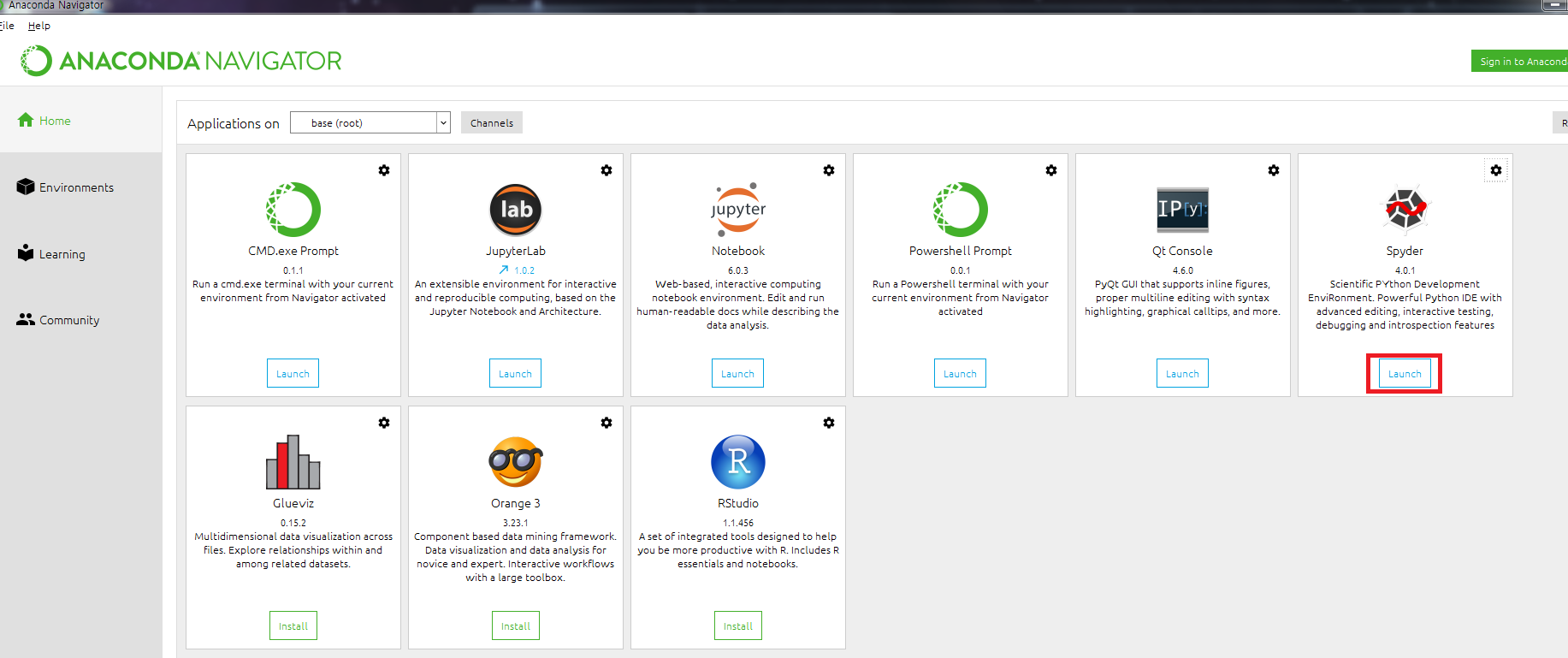This screenshot has height=658, width=1568.
Task: Click JupyterLab version 1.0.2 link
Action: 524,270
